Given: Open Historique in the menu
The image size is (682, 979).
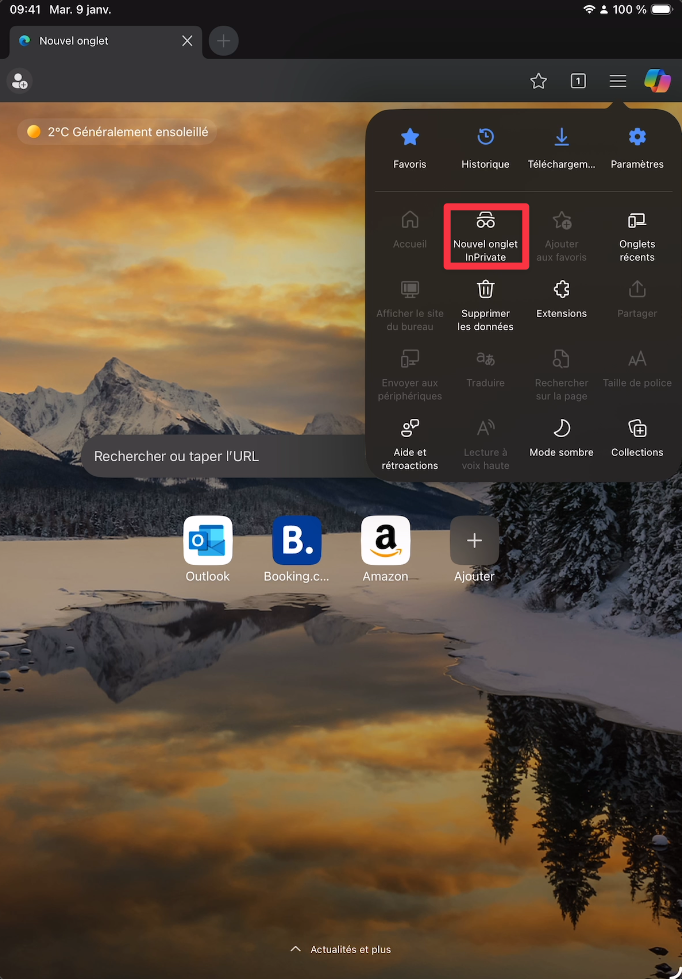Looking at the screenshot, I should [485, 148].
